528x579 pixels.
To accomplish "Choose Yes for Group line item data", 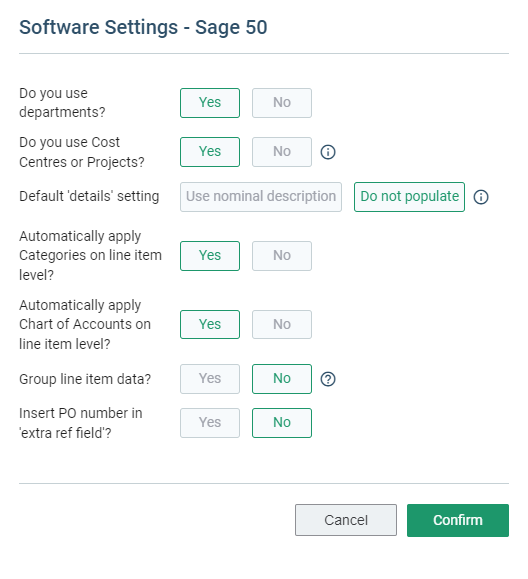I will 210,379.
